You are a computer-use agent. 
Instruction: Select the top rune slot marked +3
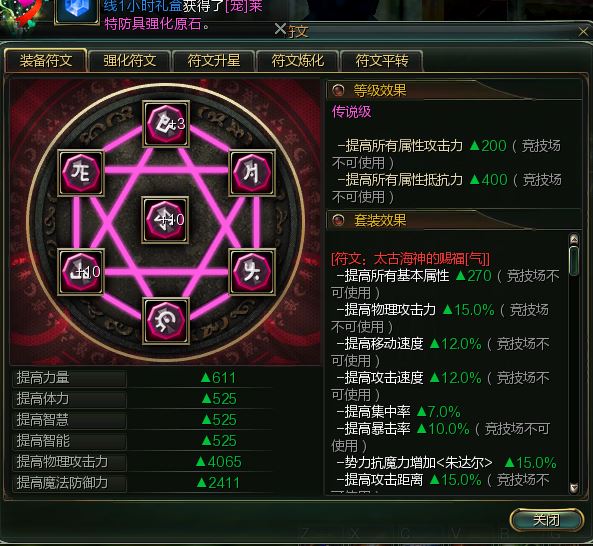[166, 123]
